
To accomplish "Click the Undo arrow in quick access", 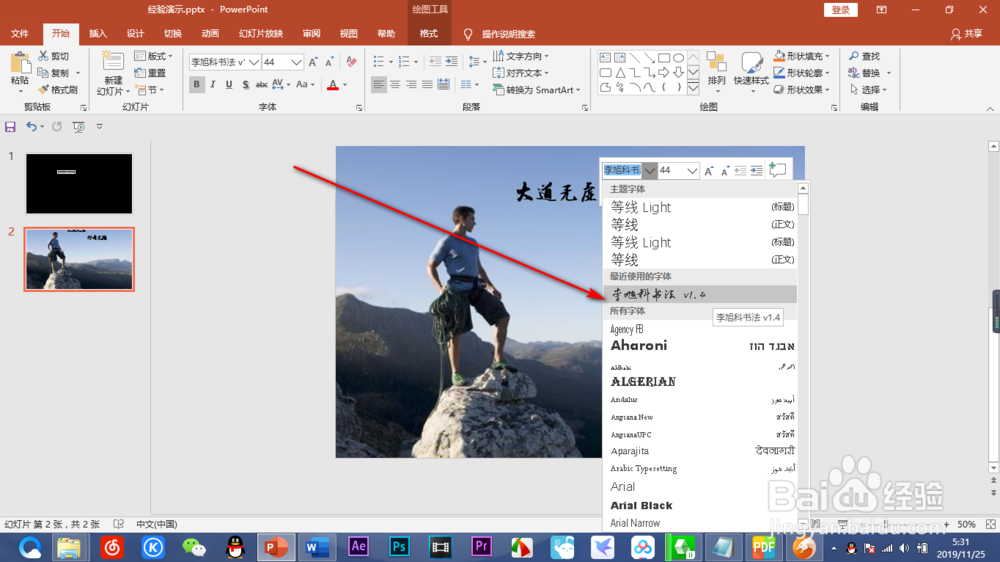I will tap(31, 127).
